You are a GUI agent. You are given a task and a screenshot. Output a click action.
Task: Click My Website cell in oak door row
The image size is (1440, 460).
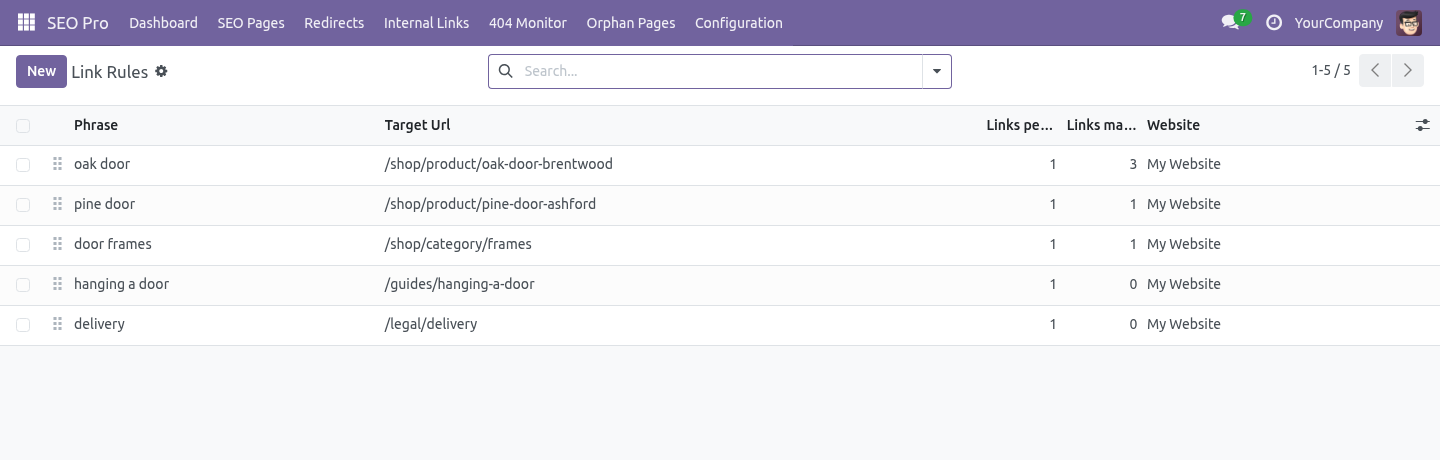click(x=1184, y=164)
